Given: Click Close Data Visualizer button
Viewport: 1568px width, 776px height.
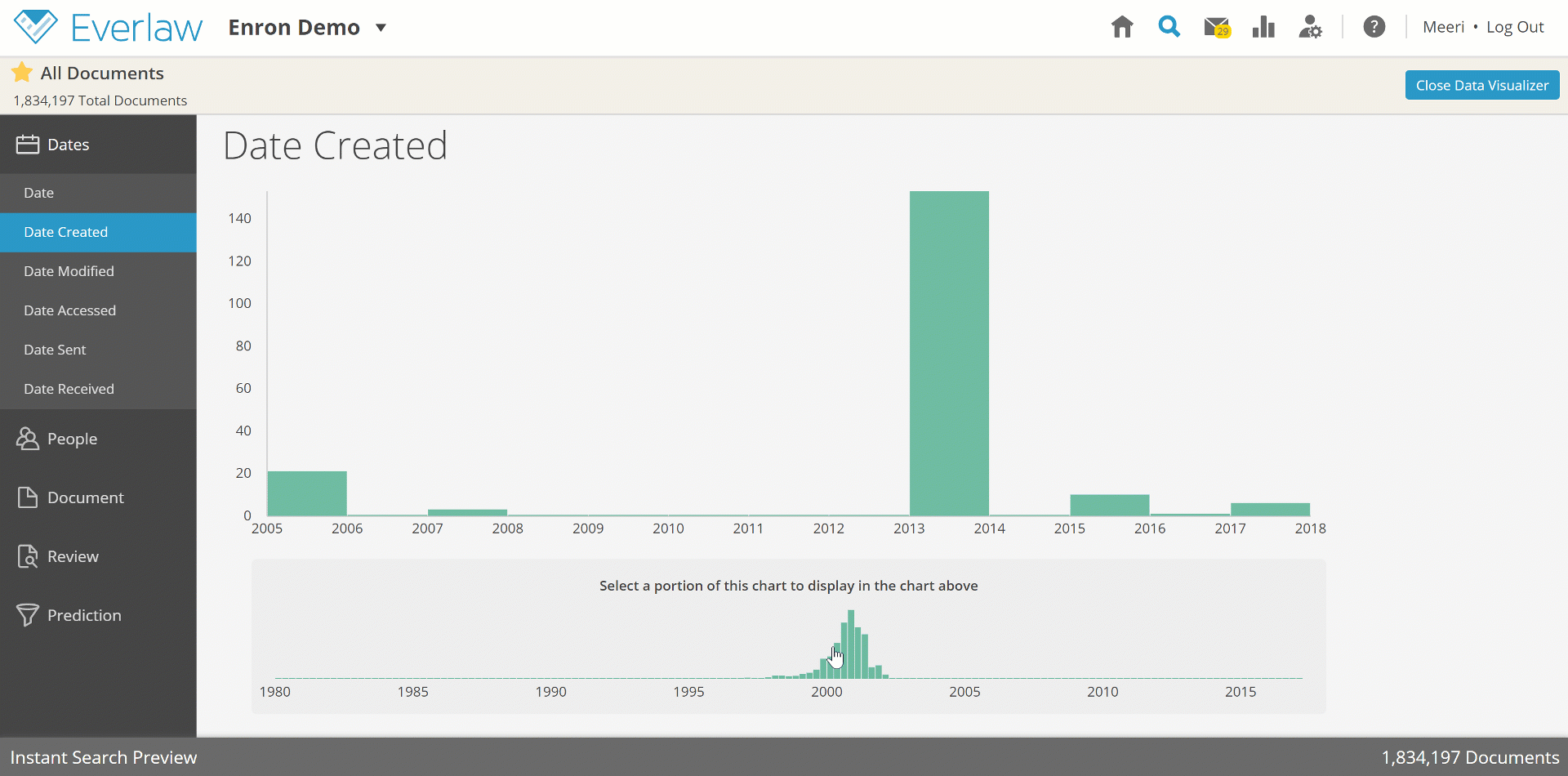Looking at the screenshot, I should 1482,85.
